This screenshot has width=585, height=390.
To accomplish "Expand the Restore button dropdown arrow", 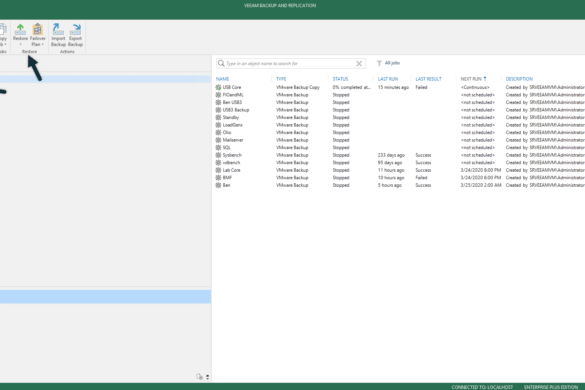I will (20, 44).
